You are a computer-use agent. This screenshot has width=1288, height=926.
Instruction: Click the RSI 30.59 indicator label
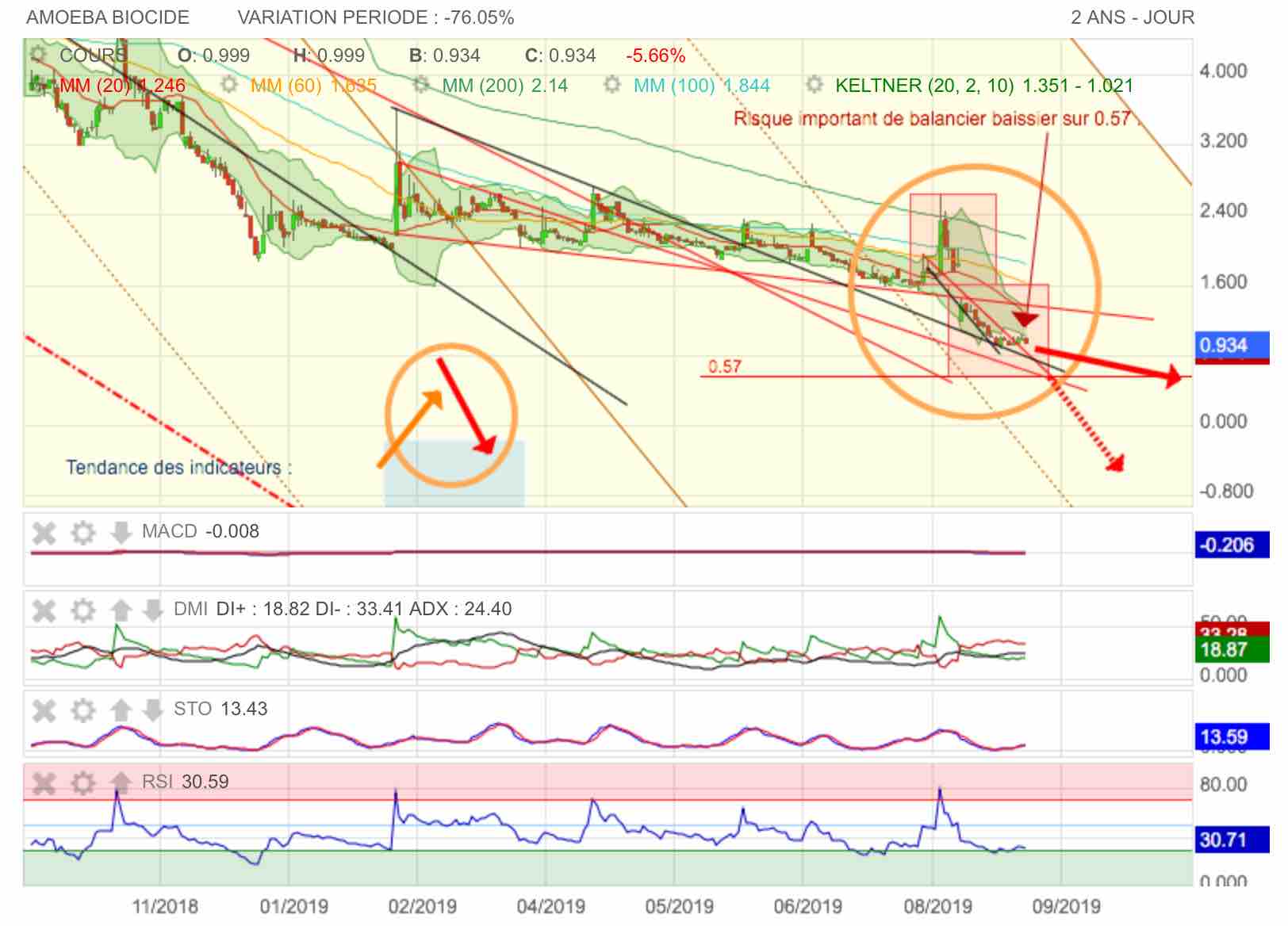(x=186, y=782)
